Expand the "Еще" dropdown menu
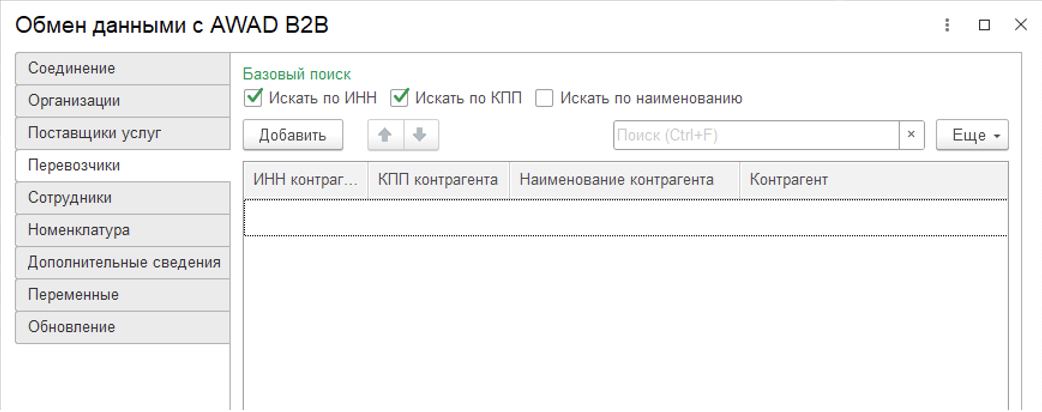This screenshot has width=1042, height=412. (x=971, y=135)
